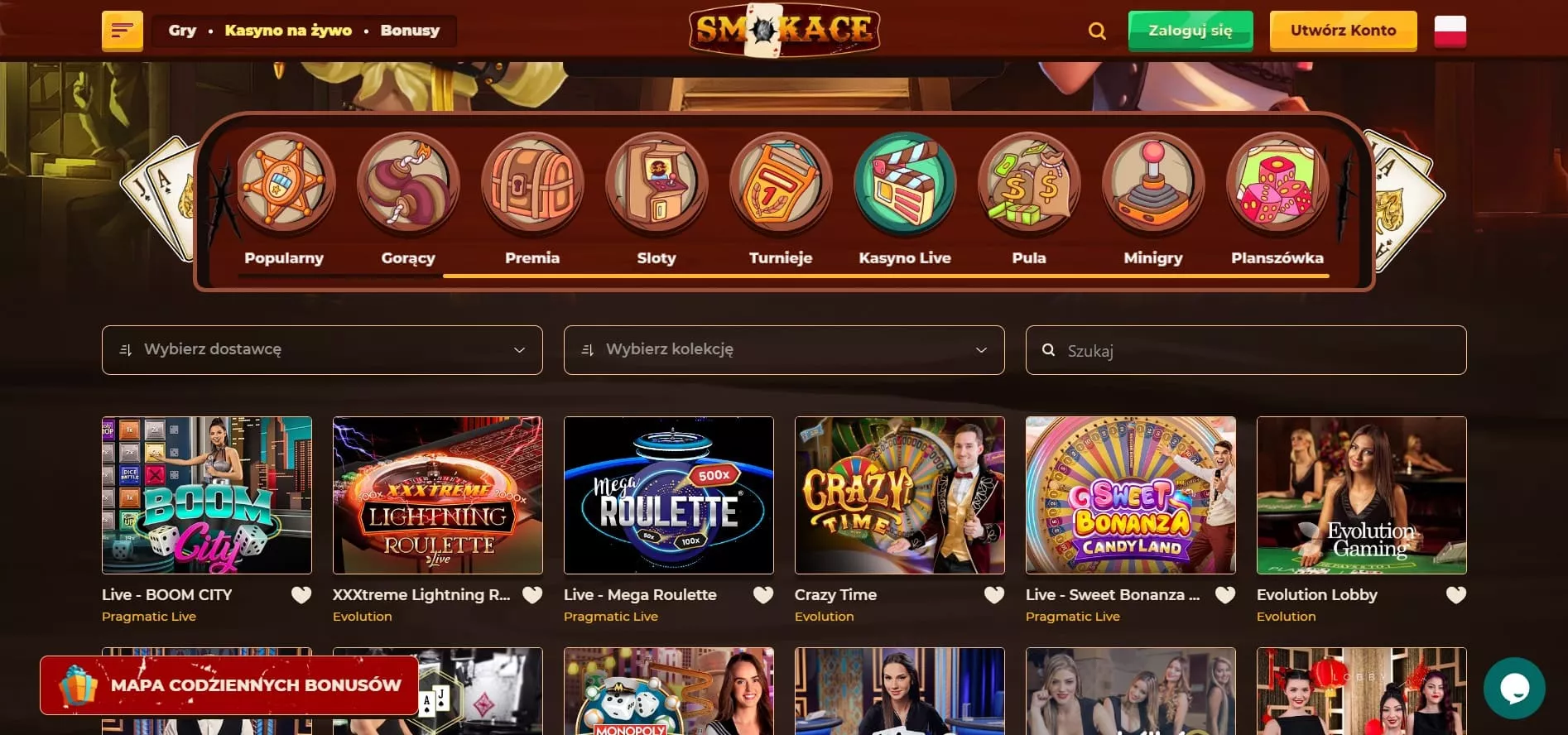Click the Szukaj search input field
Image resolution: width=1568 pixels, height=735 pixels.
1246,350
